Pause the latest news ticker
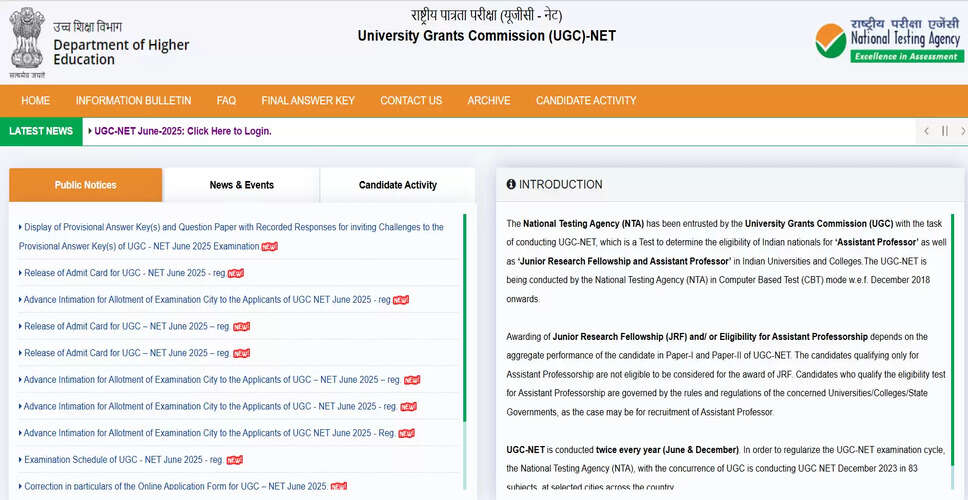 (945, 131)
